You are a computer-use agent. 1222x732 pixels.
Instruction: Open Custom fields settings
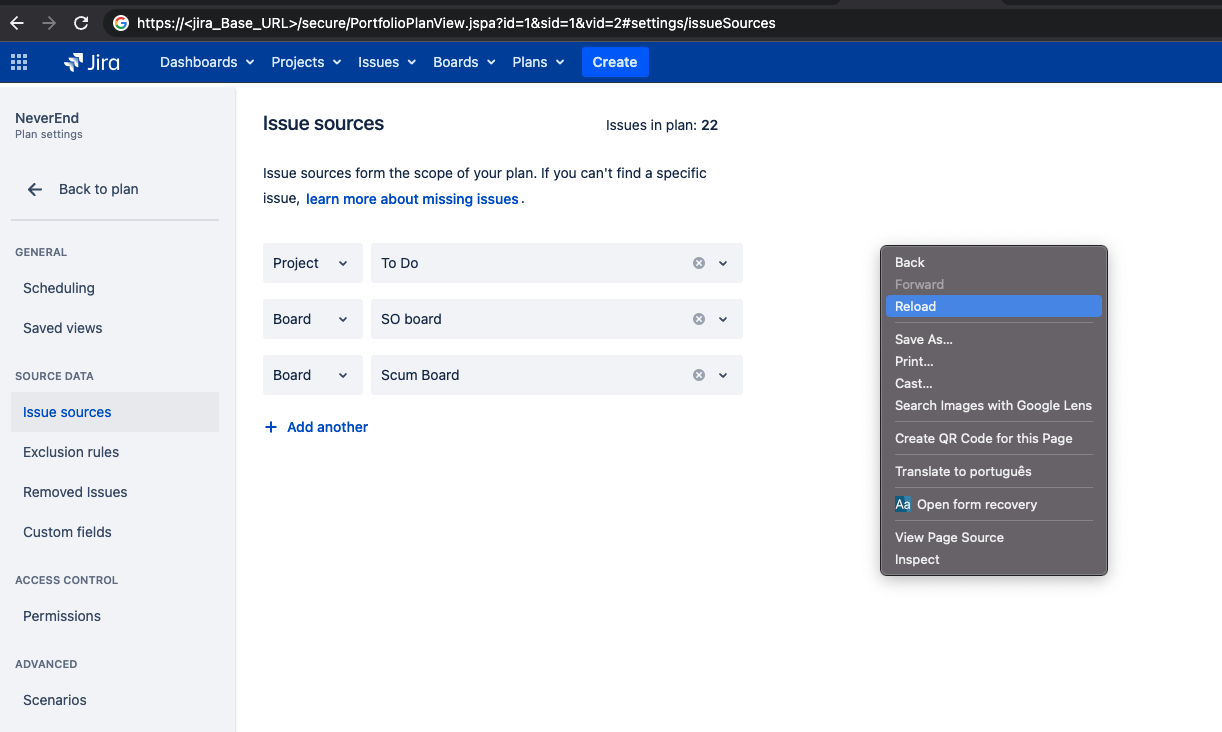115,532
